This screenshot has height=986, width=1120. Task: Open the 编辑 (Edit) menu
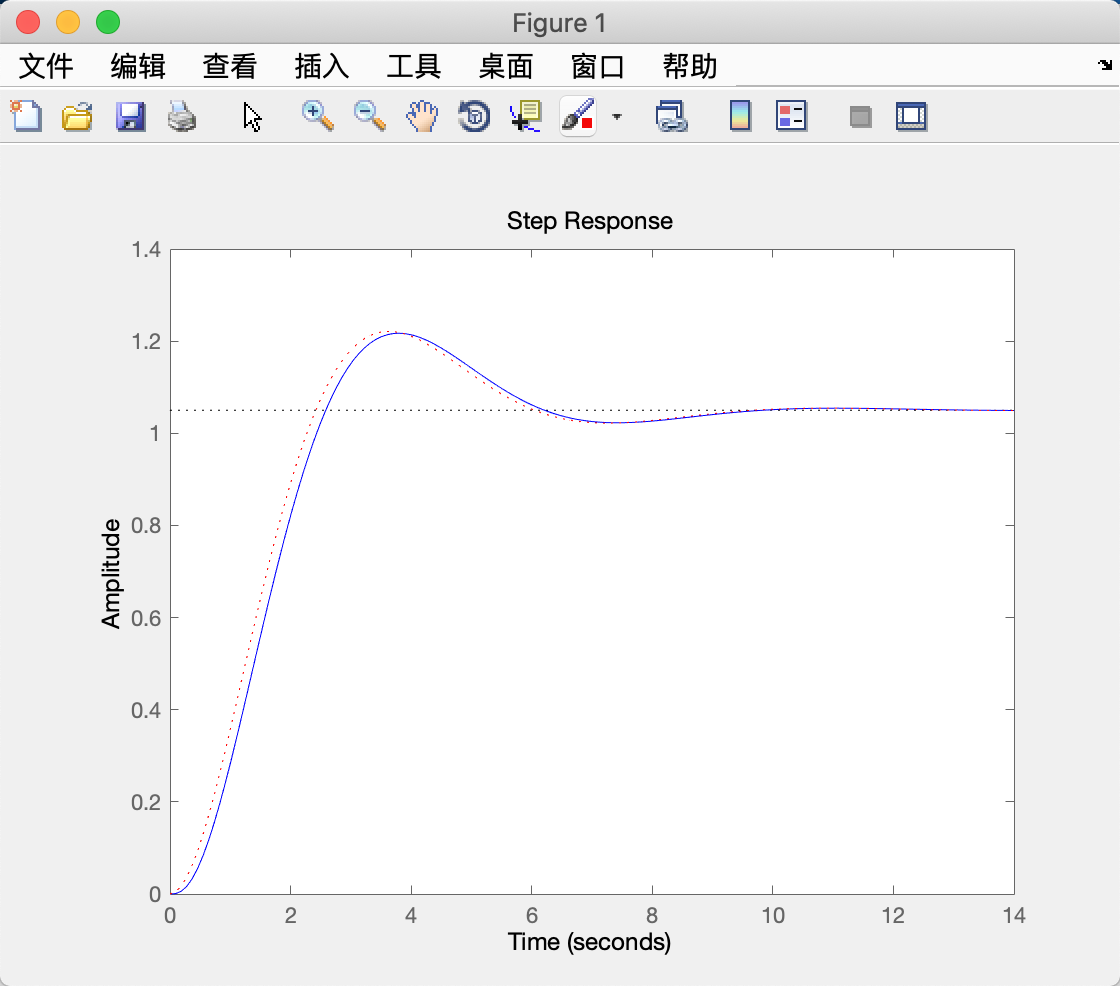138,66
